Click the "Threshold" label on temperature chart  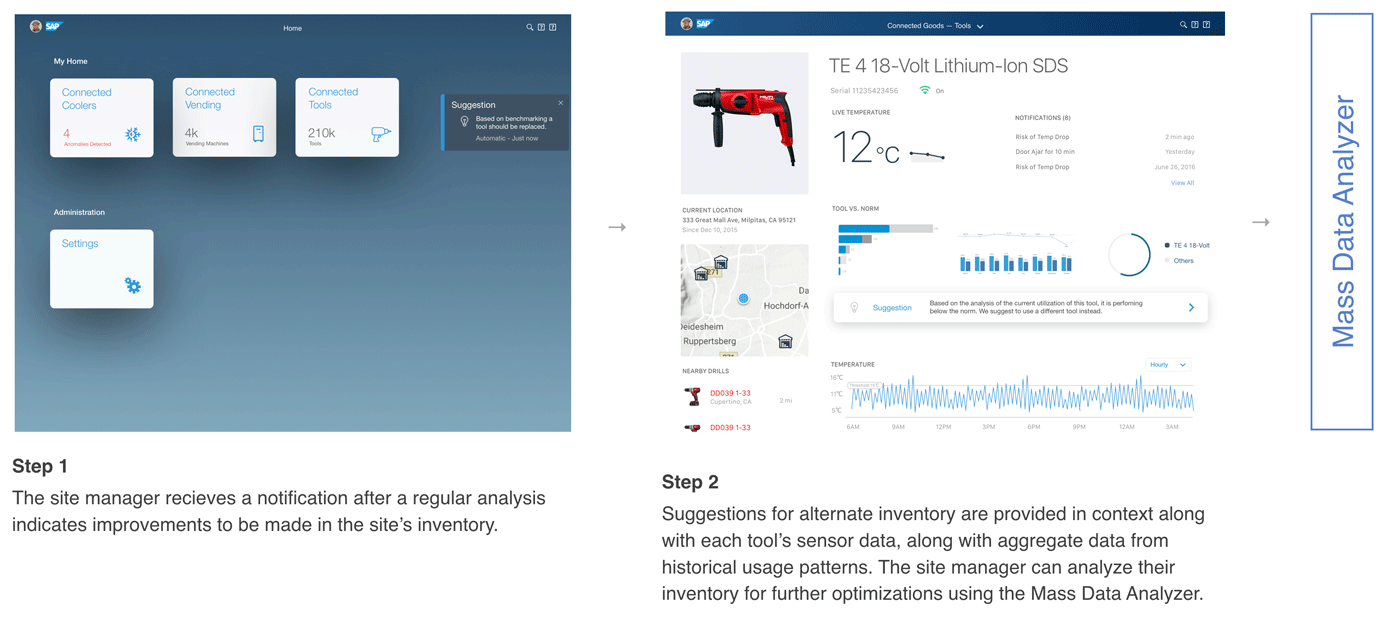click(863, 385)
